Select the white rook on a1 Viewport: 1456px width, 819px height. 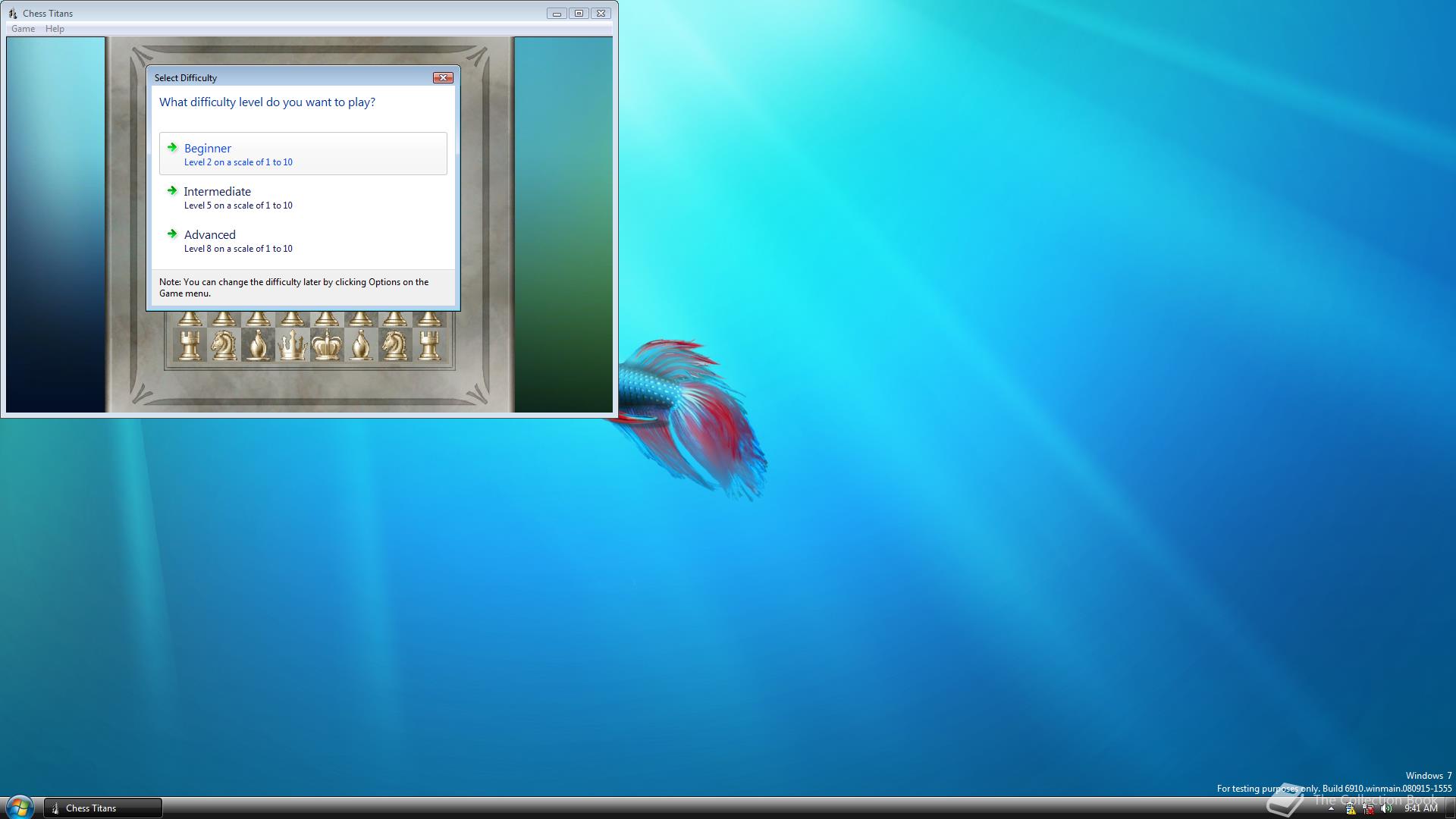click(190, 345)
